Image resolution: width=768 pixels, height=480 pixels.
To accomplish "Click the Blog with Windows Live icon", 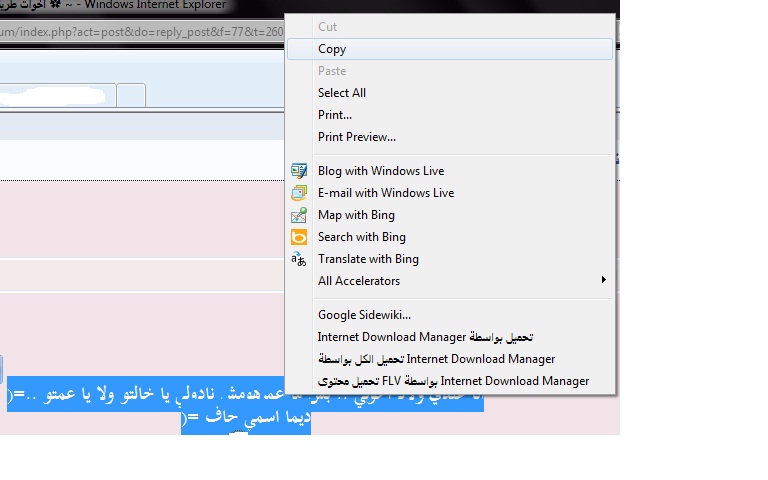I will pos(299,171).
